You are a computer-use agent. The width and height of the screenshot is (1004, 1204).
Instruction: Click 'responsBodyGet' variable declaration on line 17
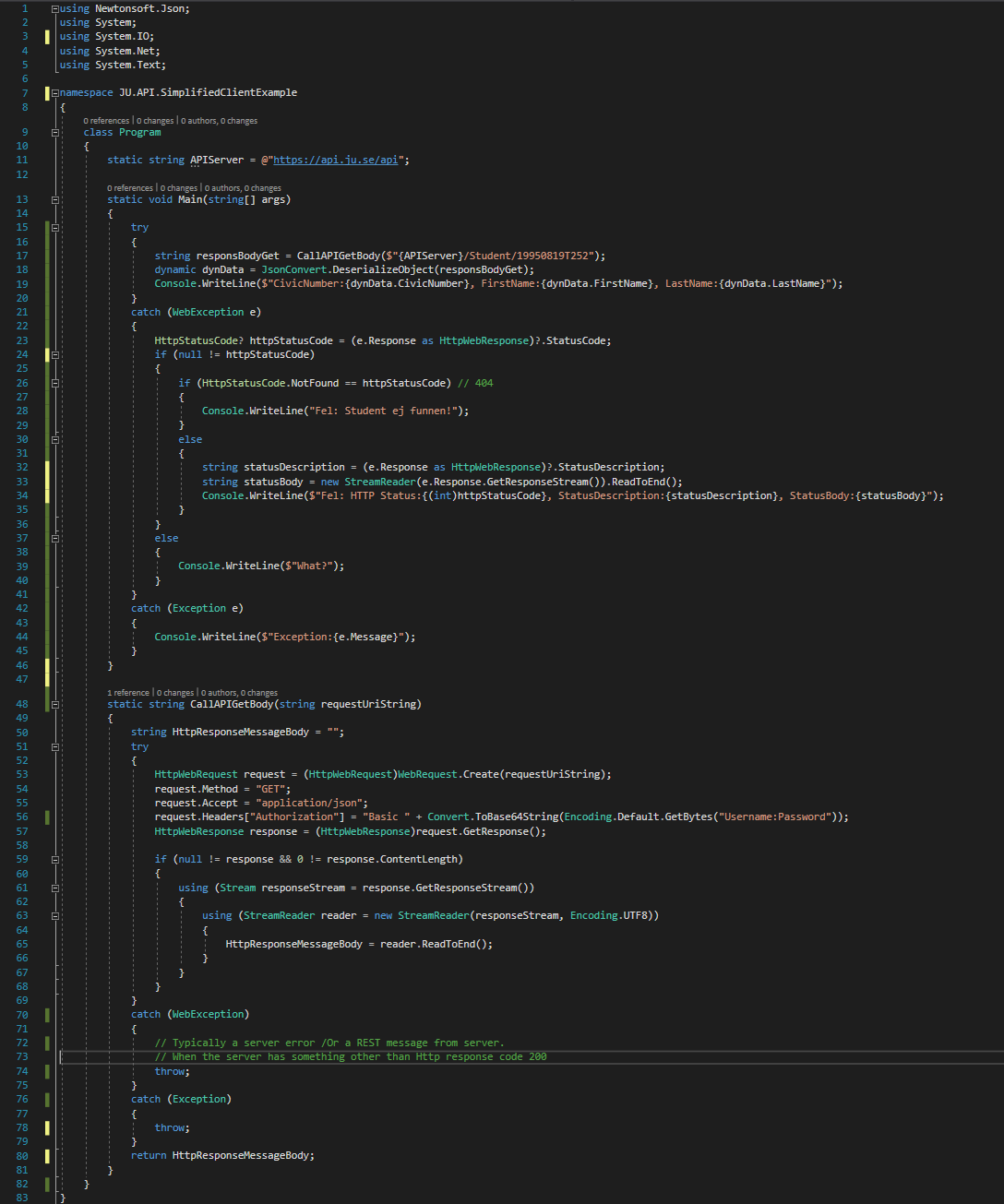coord(237,256)
